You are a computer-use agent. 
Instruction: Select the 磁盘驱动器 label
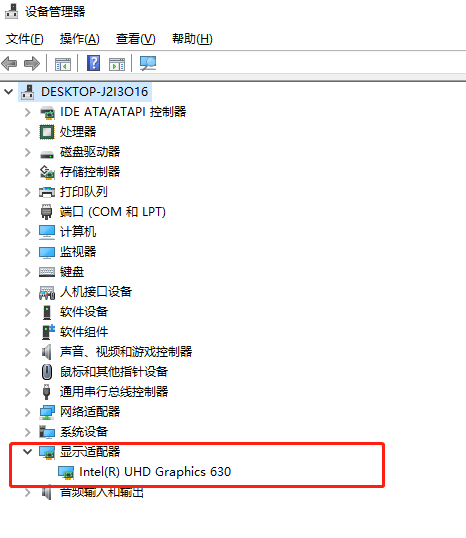pyautogui.click(x=90, y=152)
